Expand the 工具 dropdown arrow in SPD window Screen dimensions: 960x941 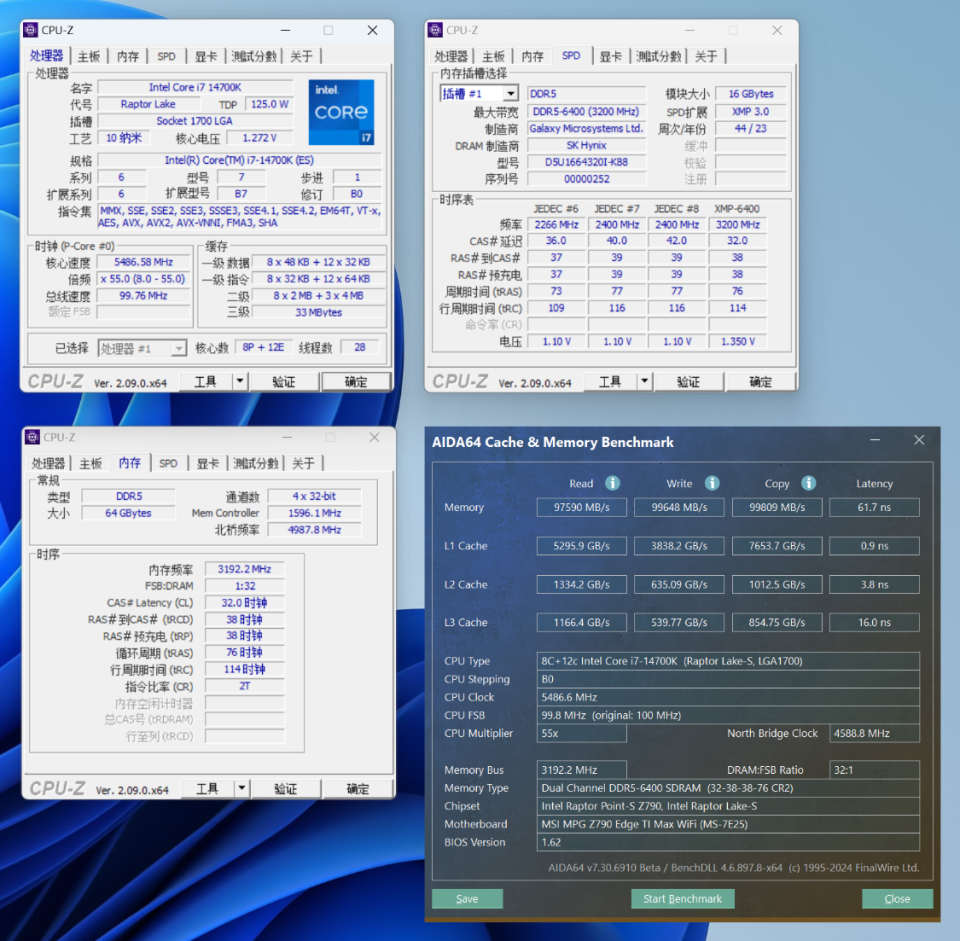coord(645,381)
